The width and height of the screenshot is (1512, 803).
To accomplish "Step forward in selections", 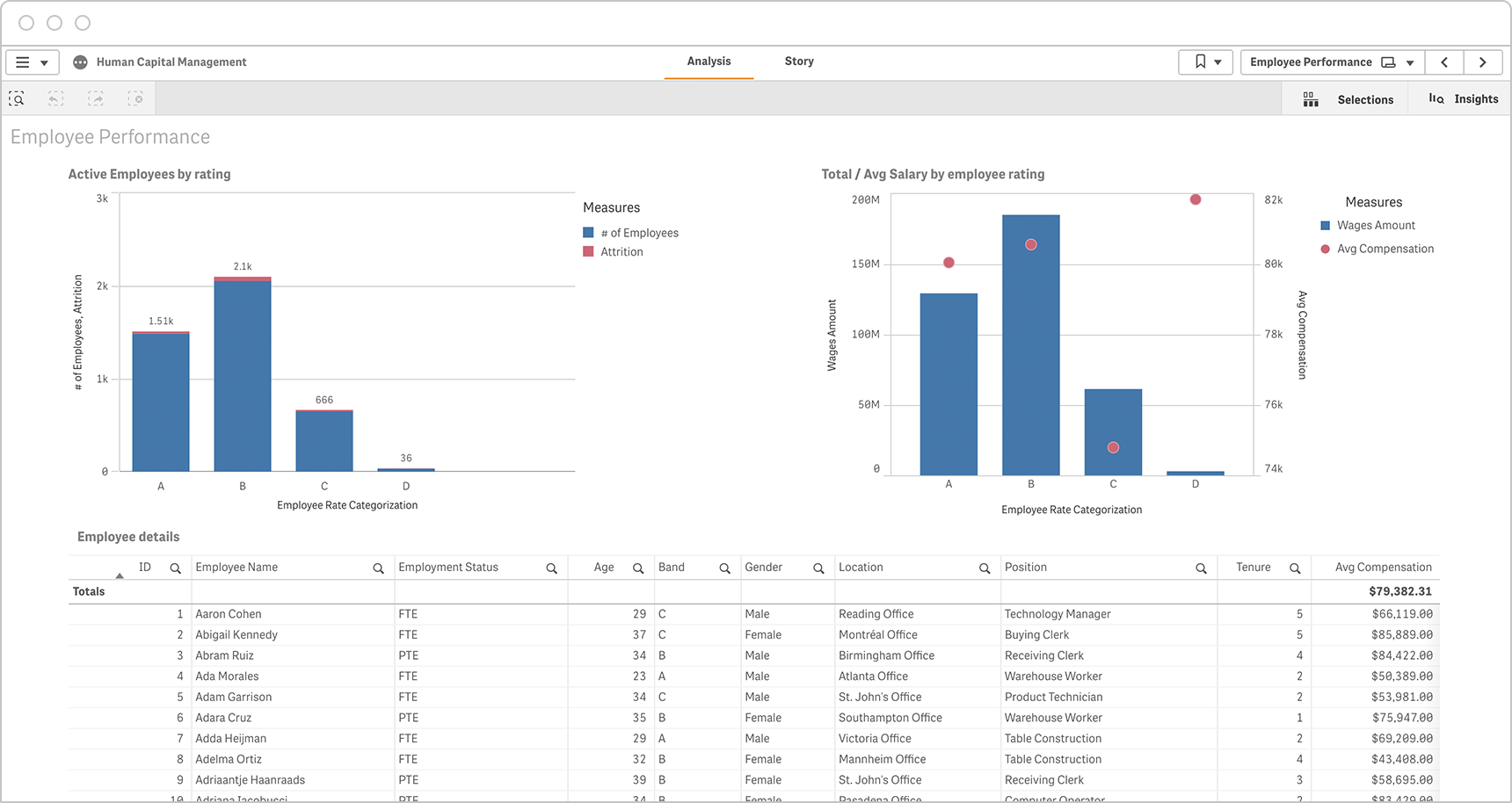I will click(x=95, y=99).
